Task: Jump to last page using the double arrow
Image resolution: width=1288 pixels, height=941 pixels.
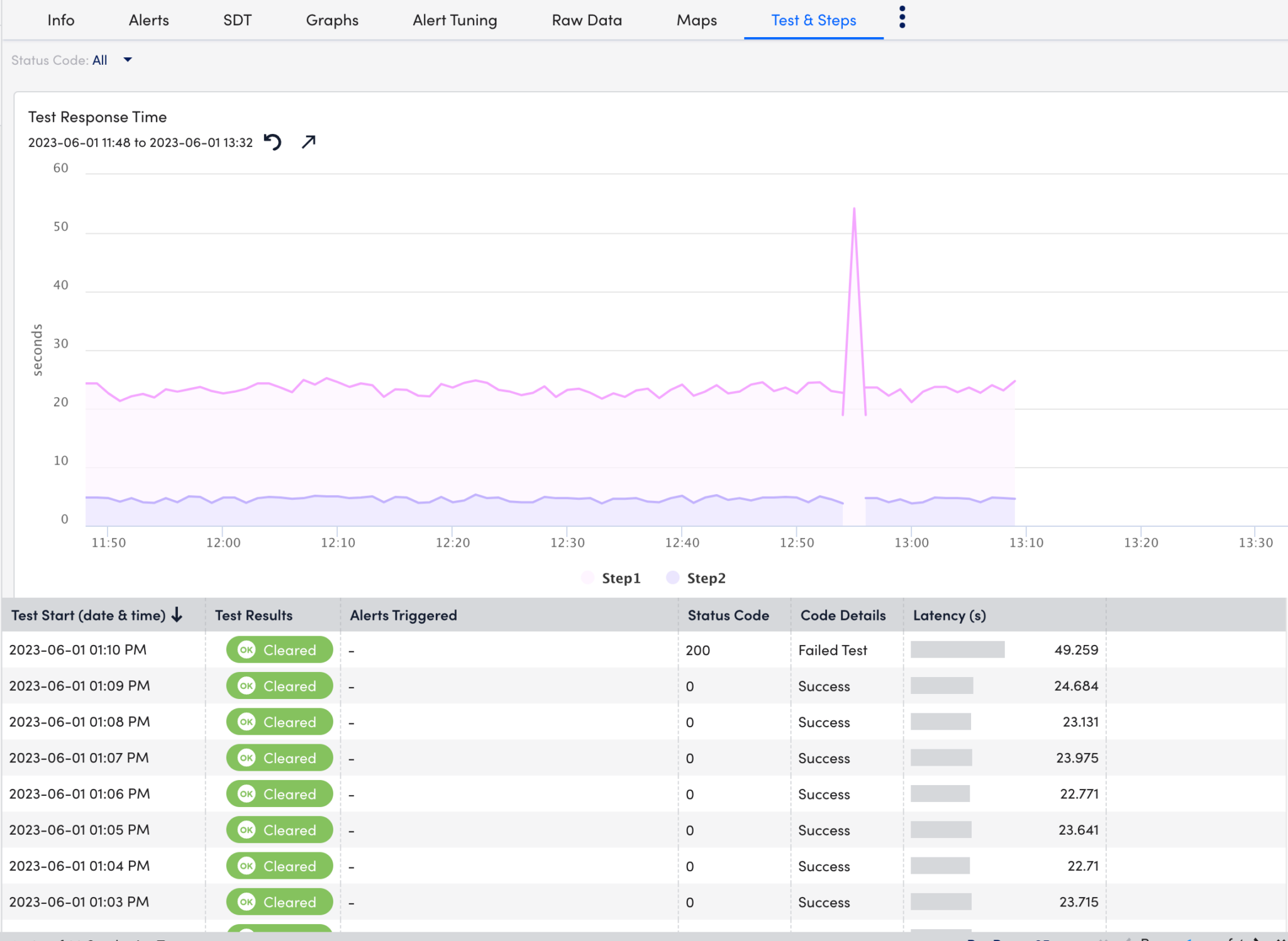Action: 1280,939
